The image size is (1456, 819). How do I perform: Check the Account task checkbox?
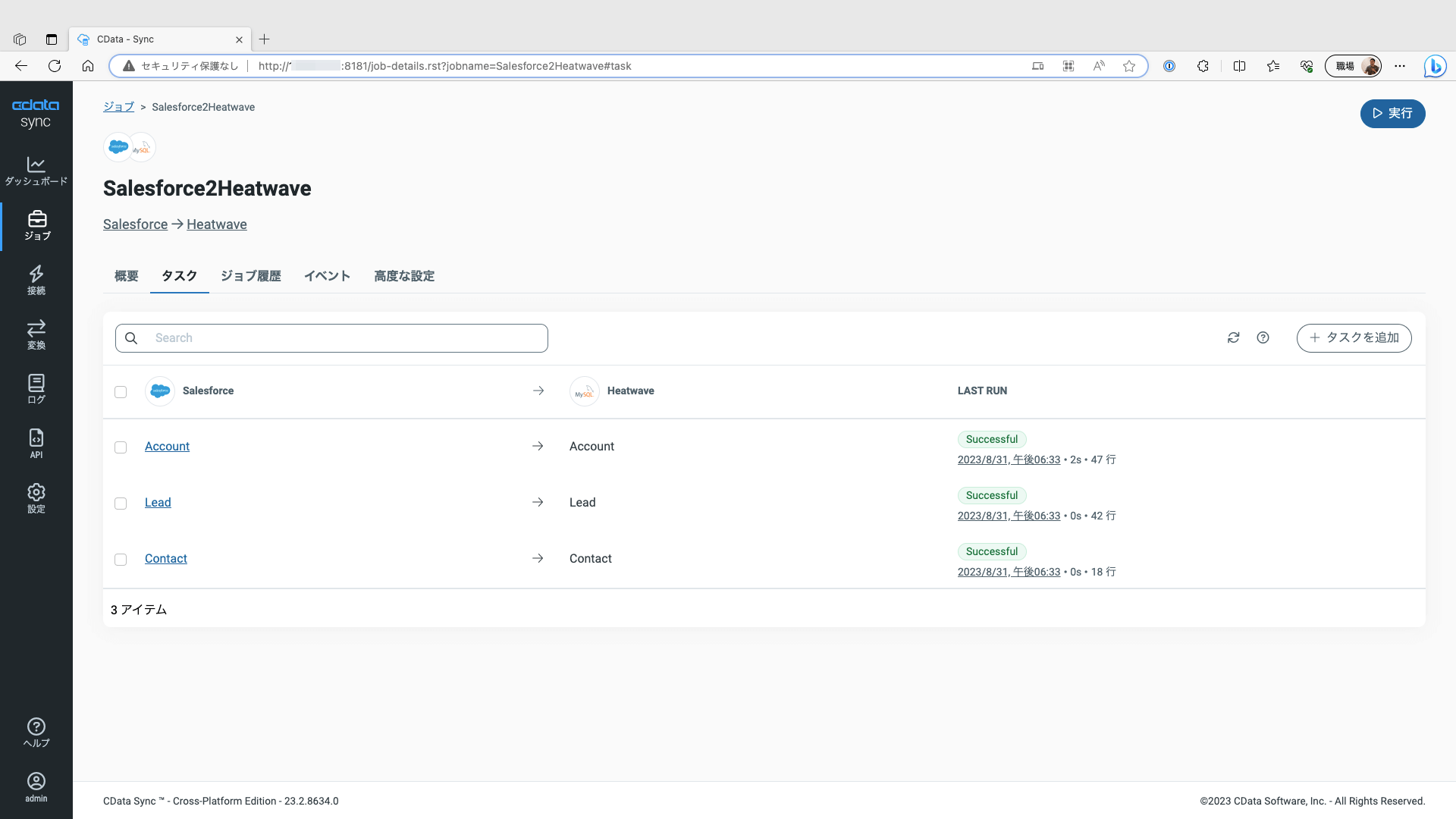(121, 447)
